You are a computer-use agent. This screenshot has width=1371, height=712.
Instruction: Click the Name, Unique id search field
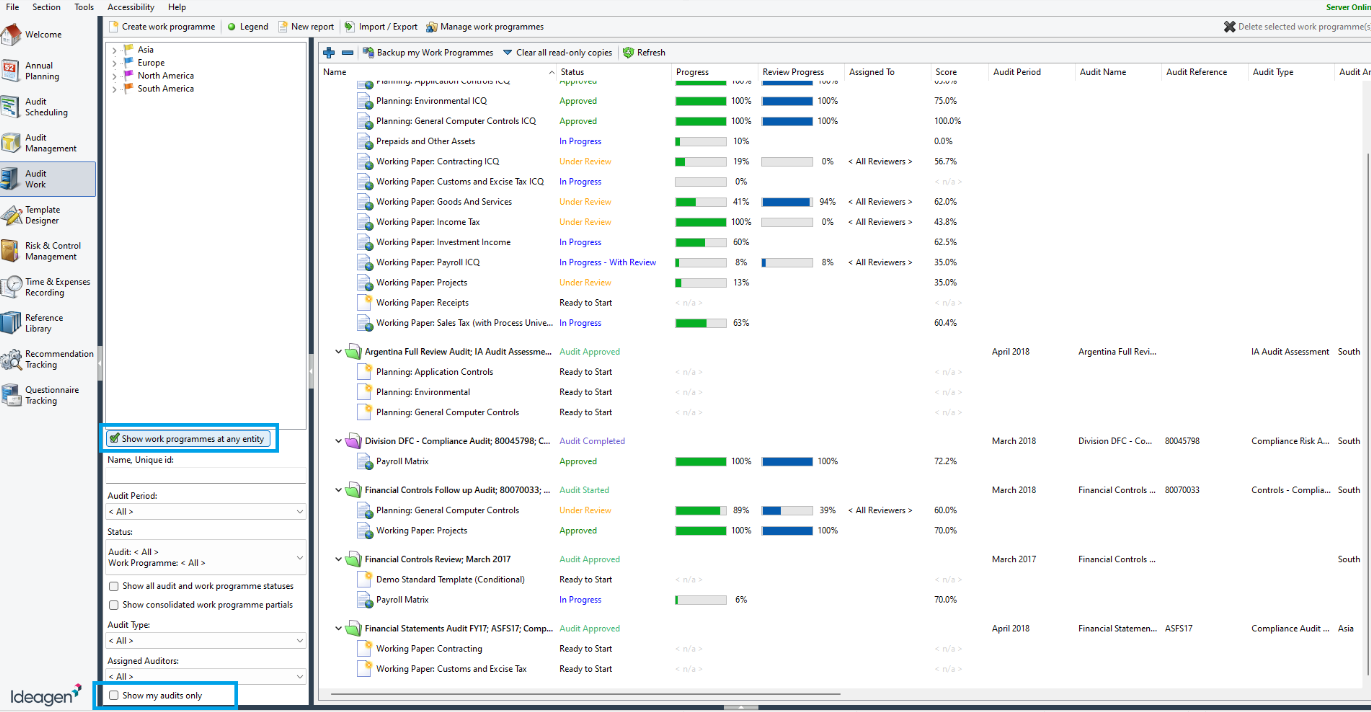tap(205, 474)
